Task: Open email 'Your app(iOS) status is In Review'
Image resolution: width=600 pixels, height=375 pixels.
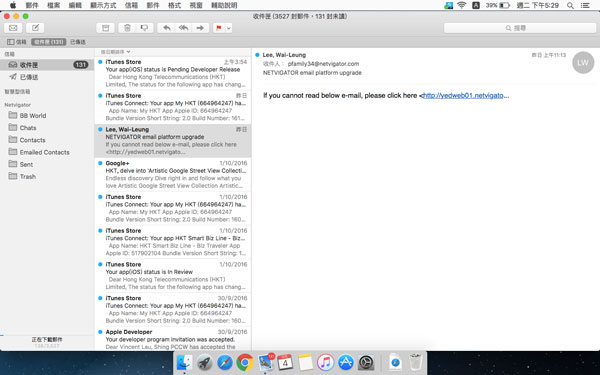Action: 173,276
